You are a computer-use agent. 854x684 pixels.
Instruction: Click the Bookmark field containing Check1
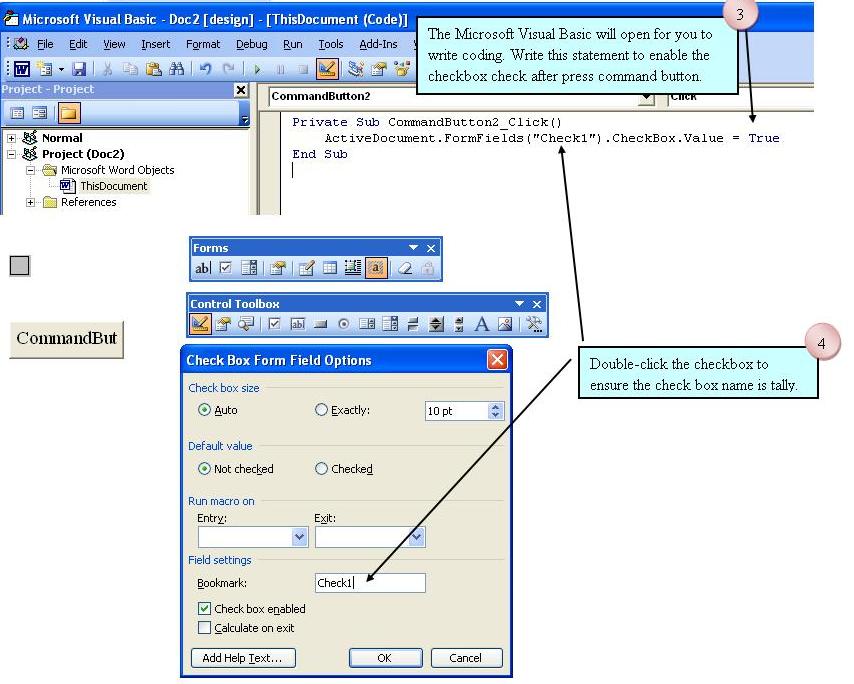point(370,582)
